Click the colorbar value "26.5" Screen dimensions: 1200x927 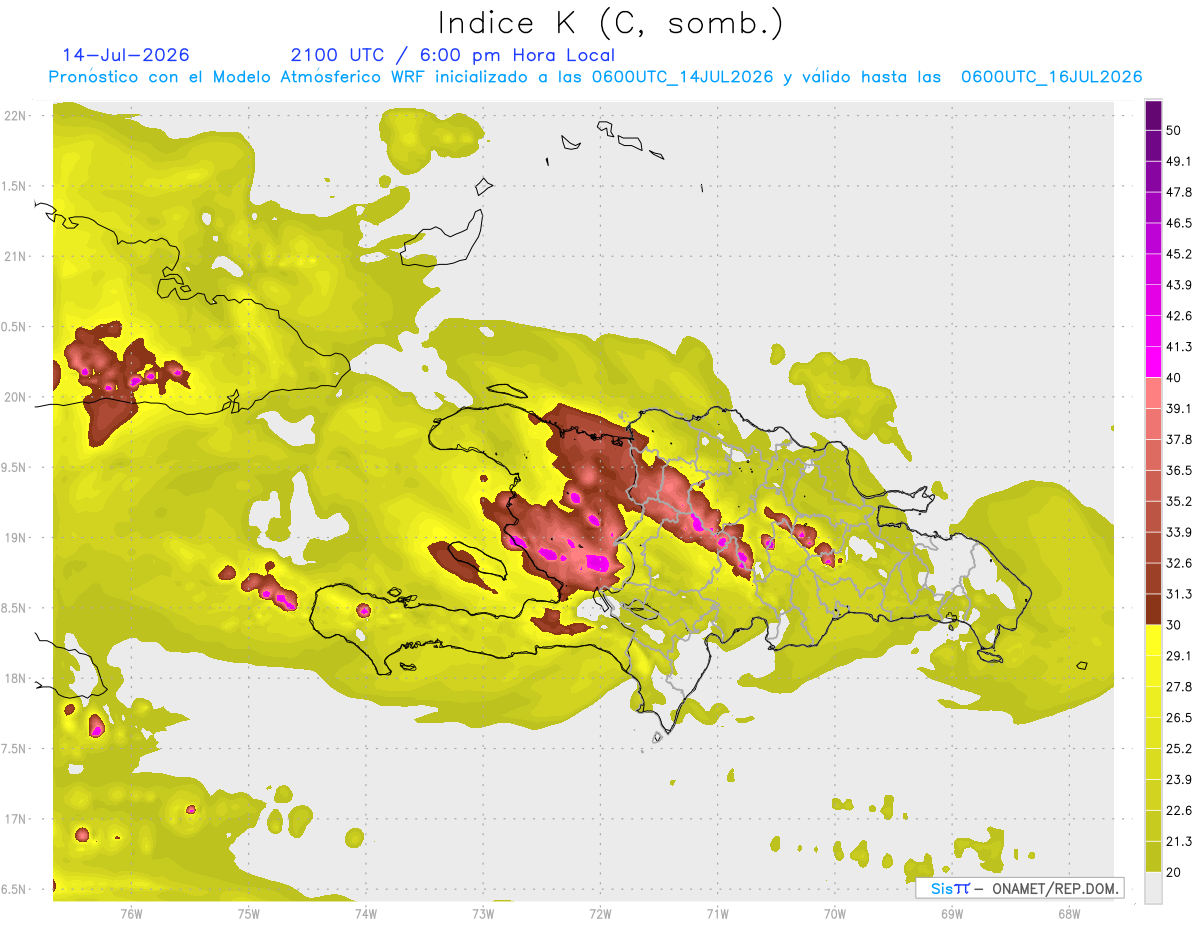[x=1179, y=717]
